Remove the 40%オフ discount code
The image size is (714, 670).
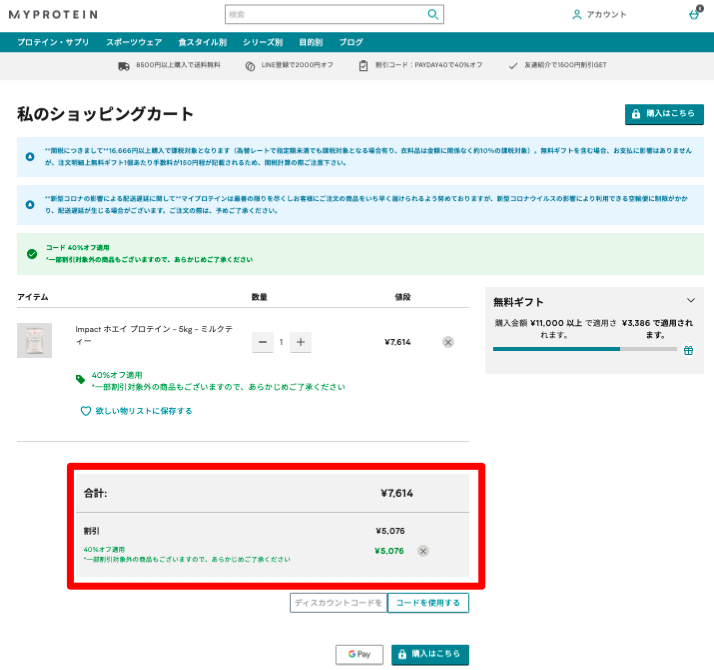423,551
